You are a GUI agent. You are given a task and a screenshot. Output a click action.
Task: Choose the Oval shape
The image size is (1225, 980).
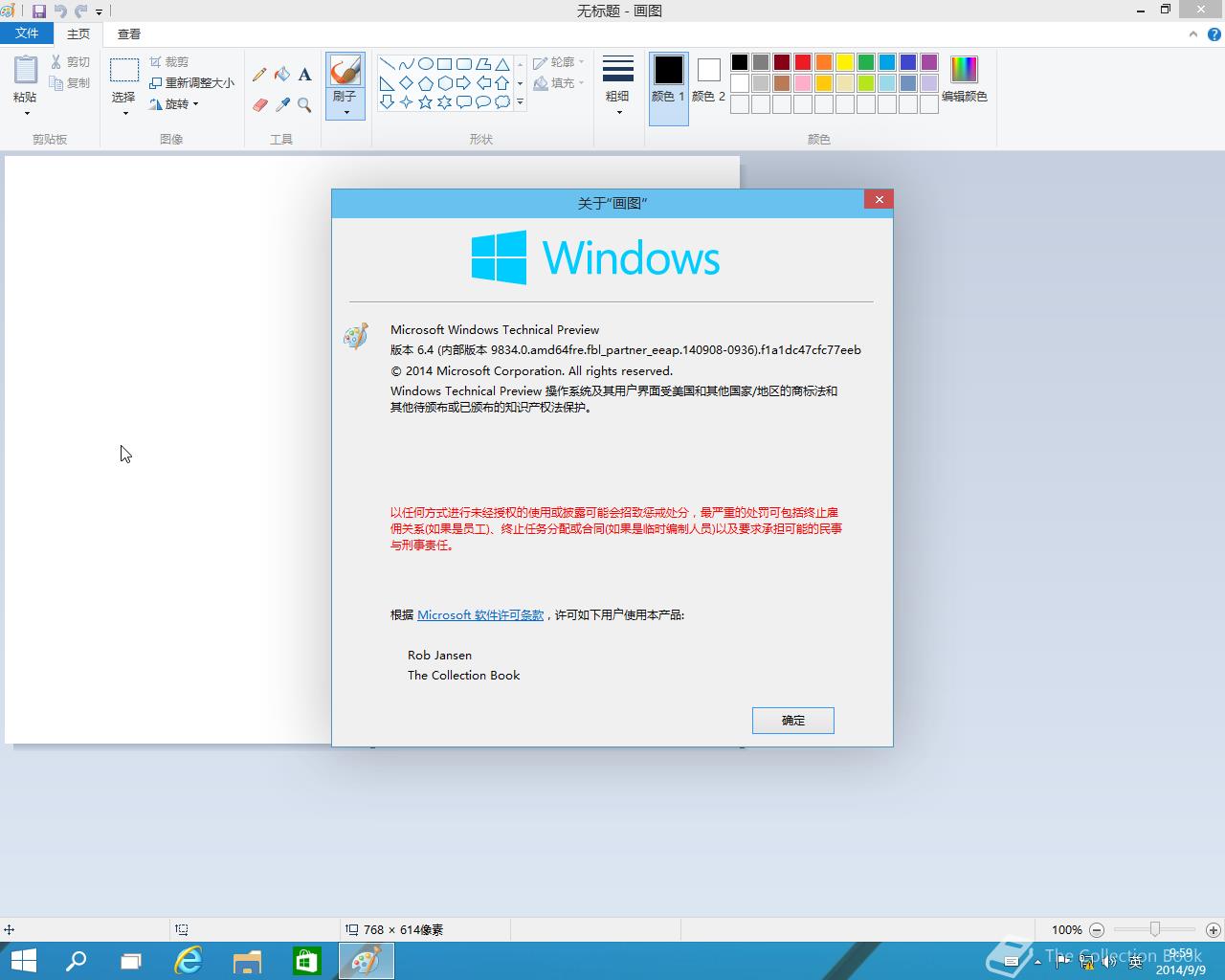coord(426,64)
